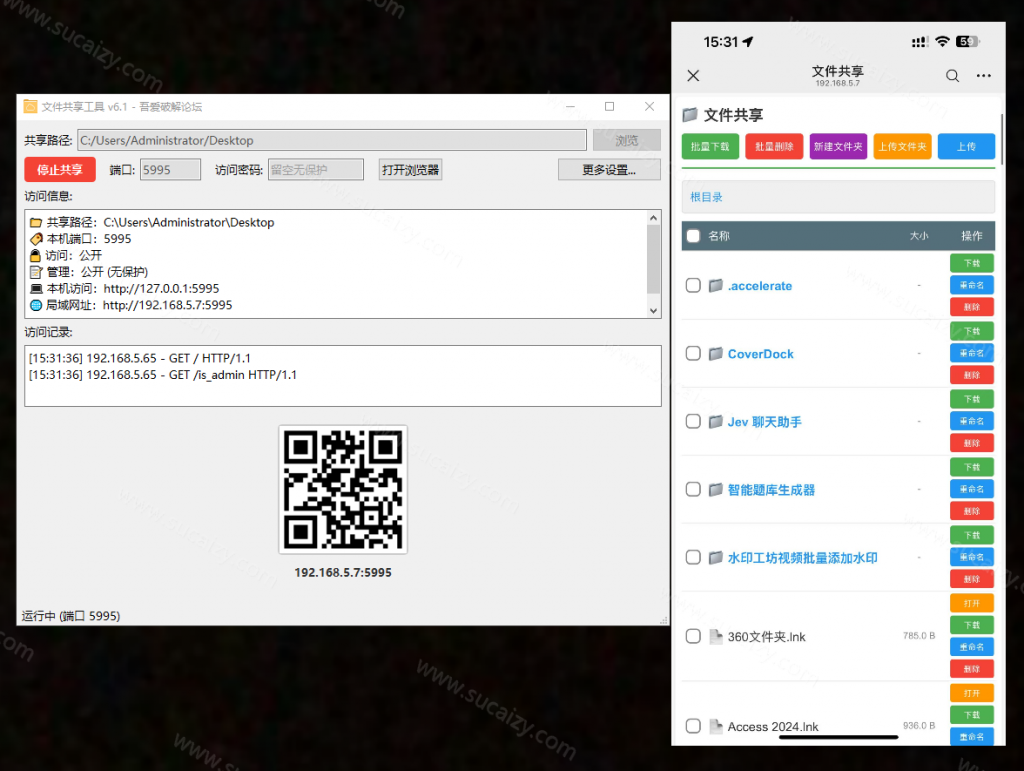Open search in the phone browser header
The image size is (1024, 771).
click(952, 76)
